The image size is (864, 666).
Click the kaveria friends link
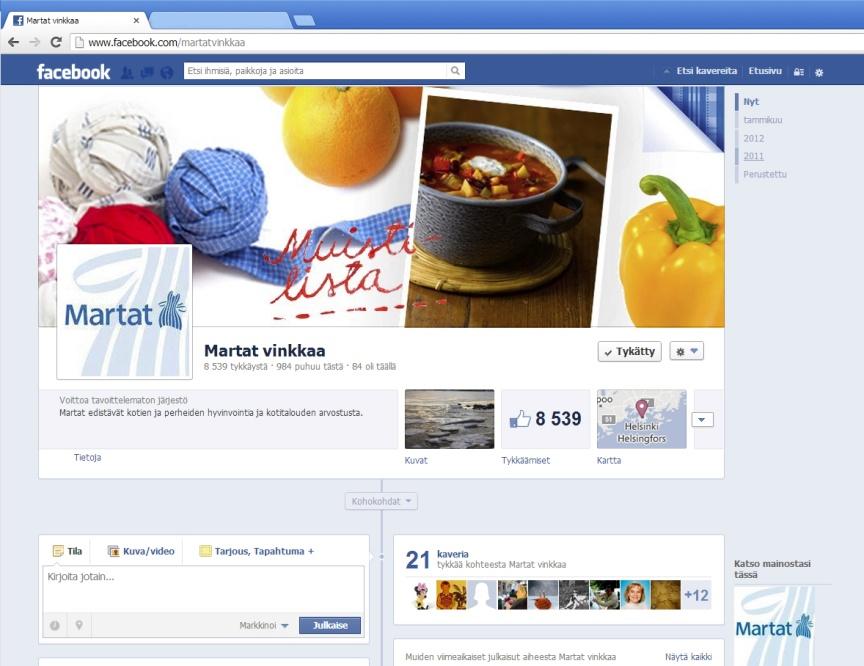click(x=452, y=554)
